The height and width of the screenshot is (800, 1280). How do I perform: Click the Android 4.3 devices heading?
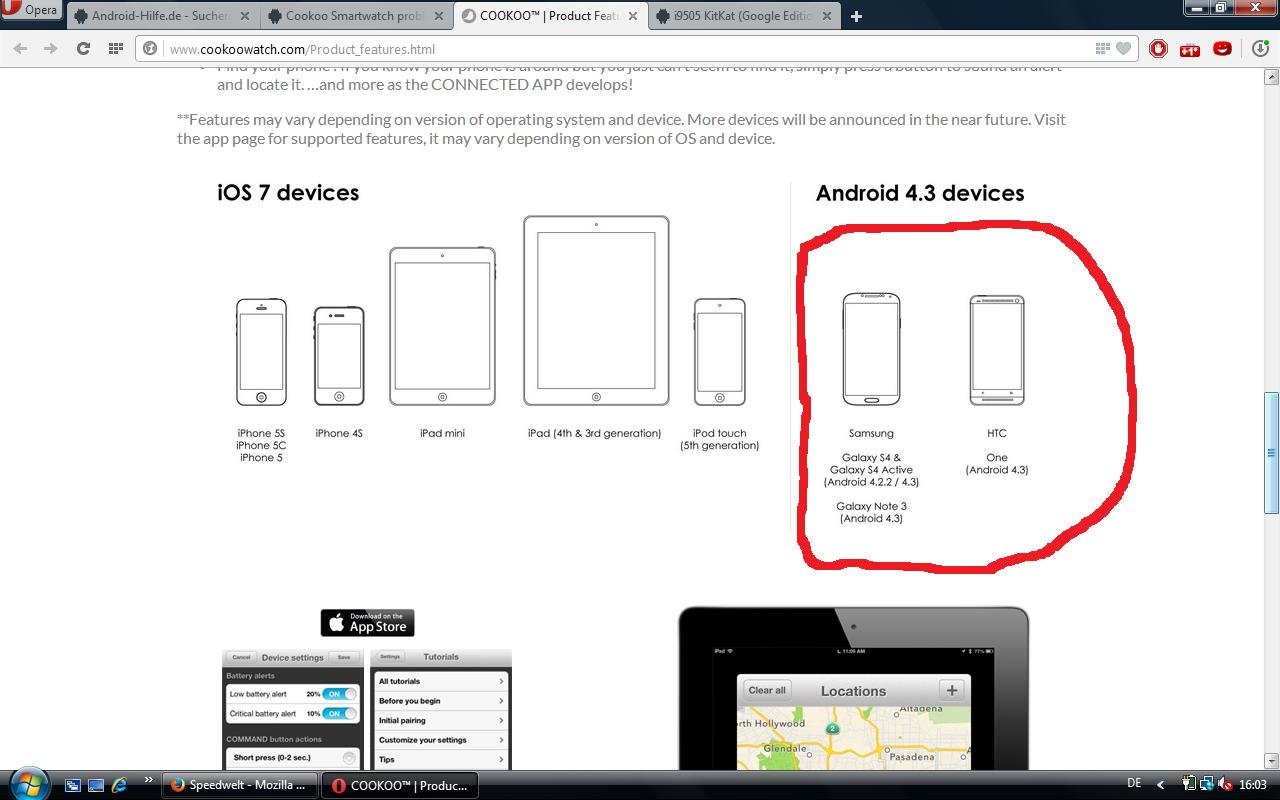click(x=920, y=192)
